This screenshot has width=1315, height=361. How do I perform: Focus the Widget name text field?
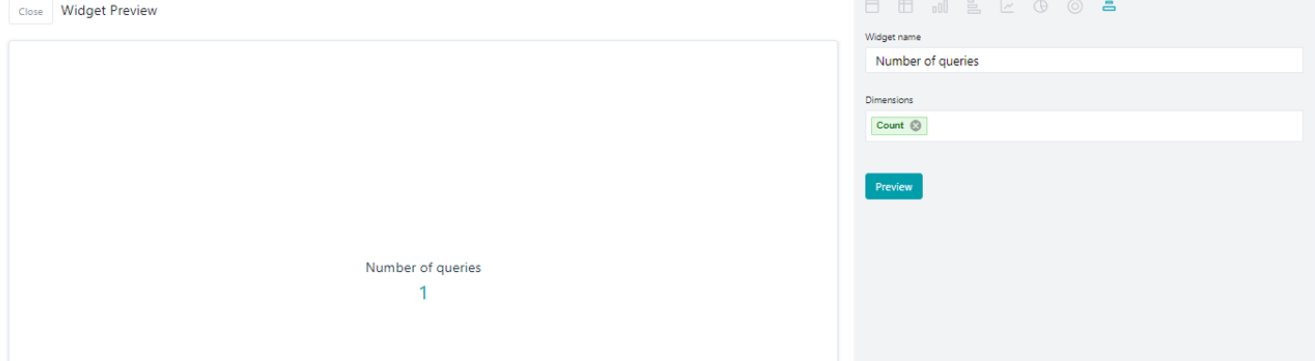[x=1084, y=60]
